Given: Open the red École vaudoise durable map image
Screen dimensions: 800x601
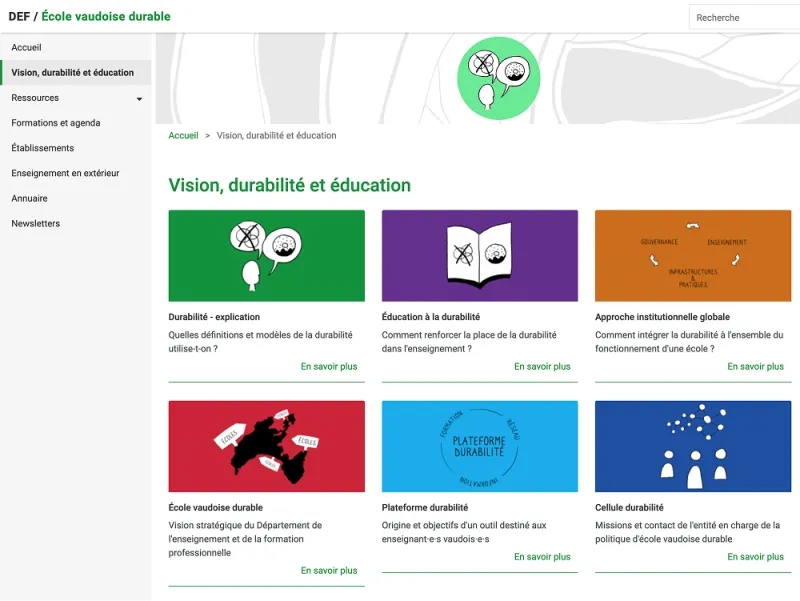Looking at the screenshot, I should 266,446.
